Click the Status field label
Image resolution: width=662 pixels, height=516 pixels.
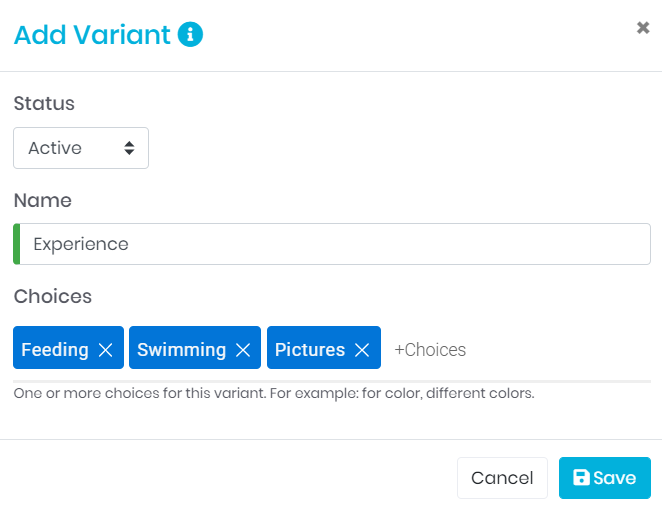[x=44, y=103]
